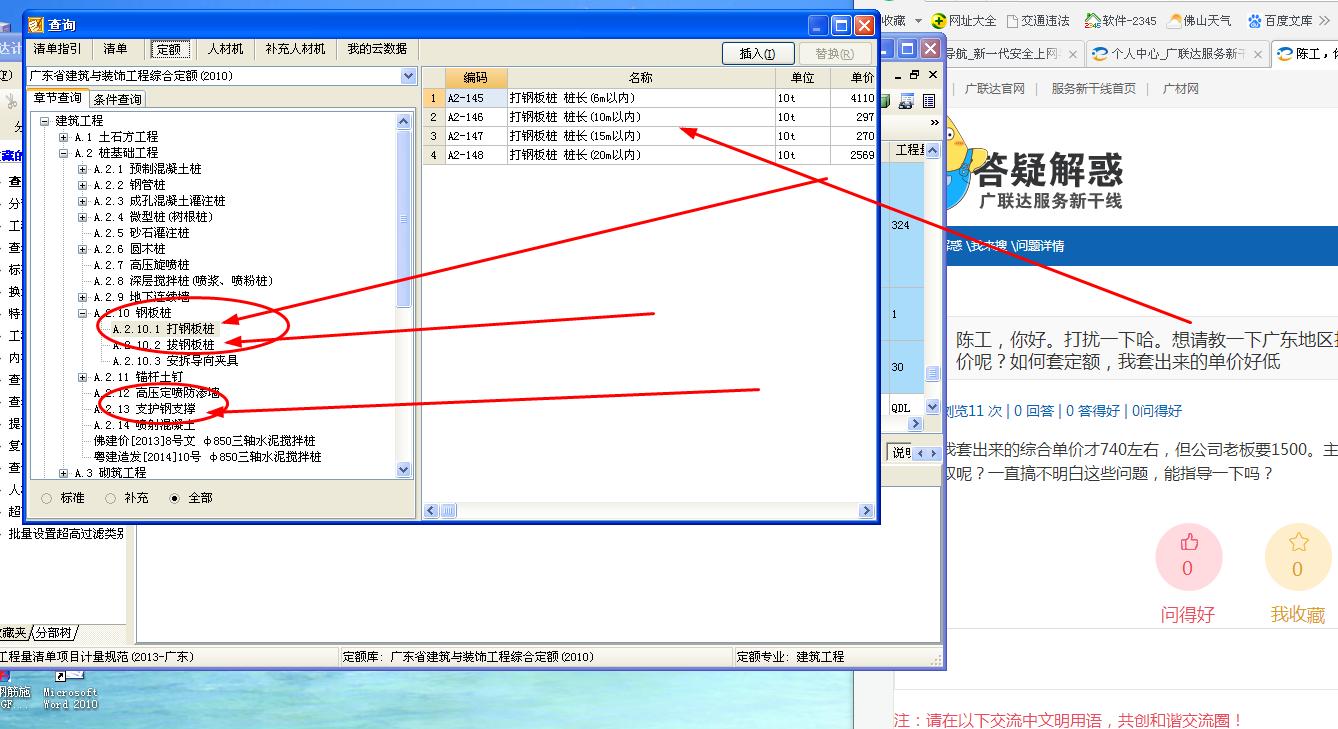Viewport: 1338px width, 729px height.
Task: Click the 批量设置超高过滤类别 item in sidebar
Action: [66, 534]
